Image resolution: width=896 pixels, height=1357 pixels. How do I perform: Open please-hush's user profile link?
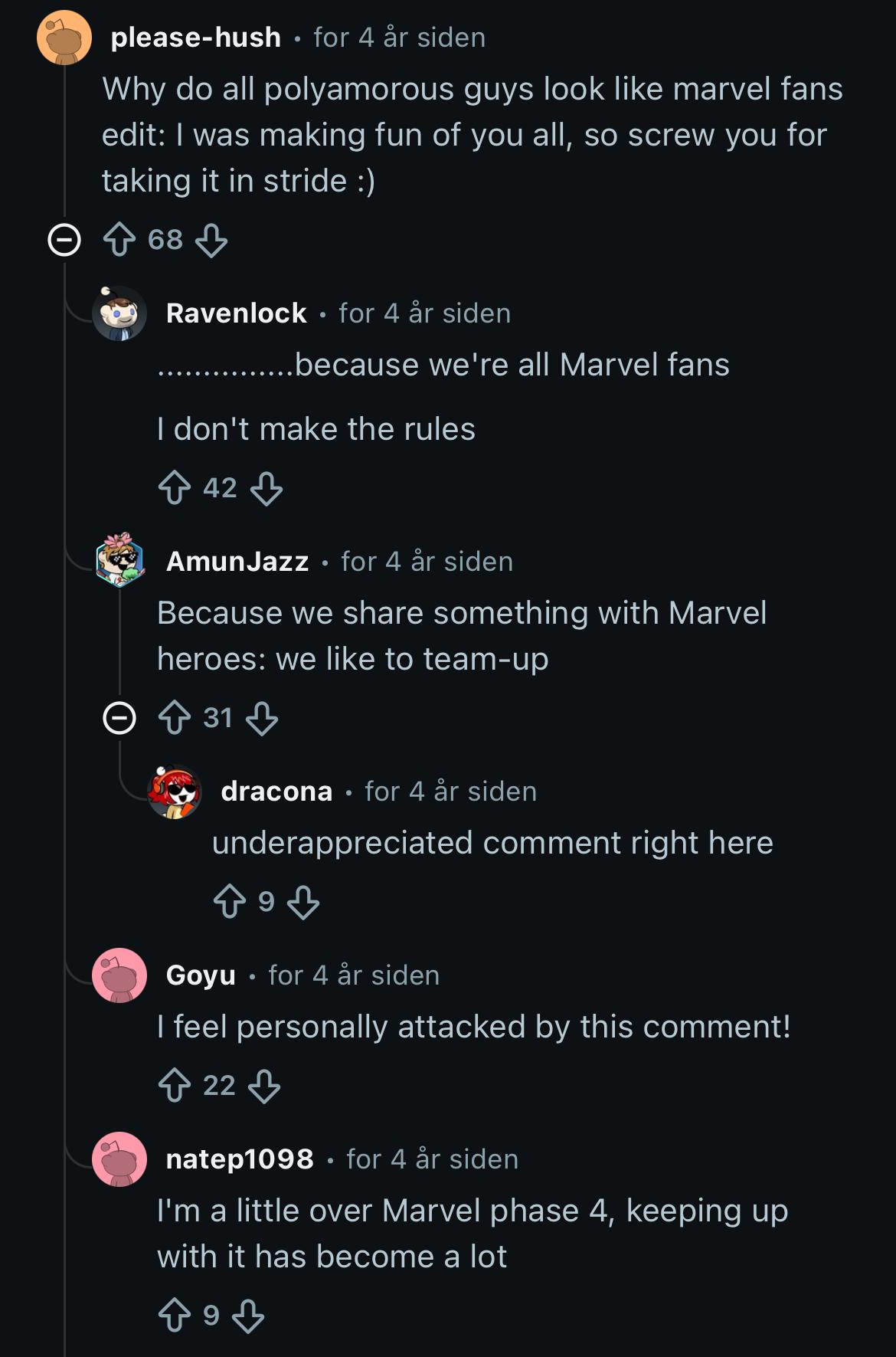click(x=195, y=38)
